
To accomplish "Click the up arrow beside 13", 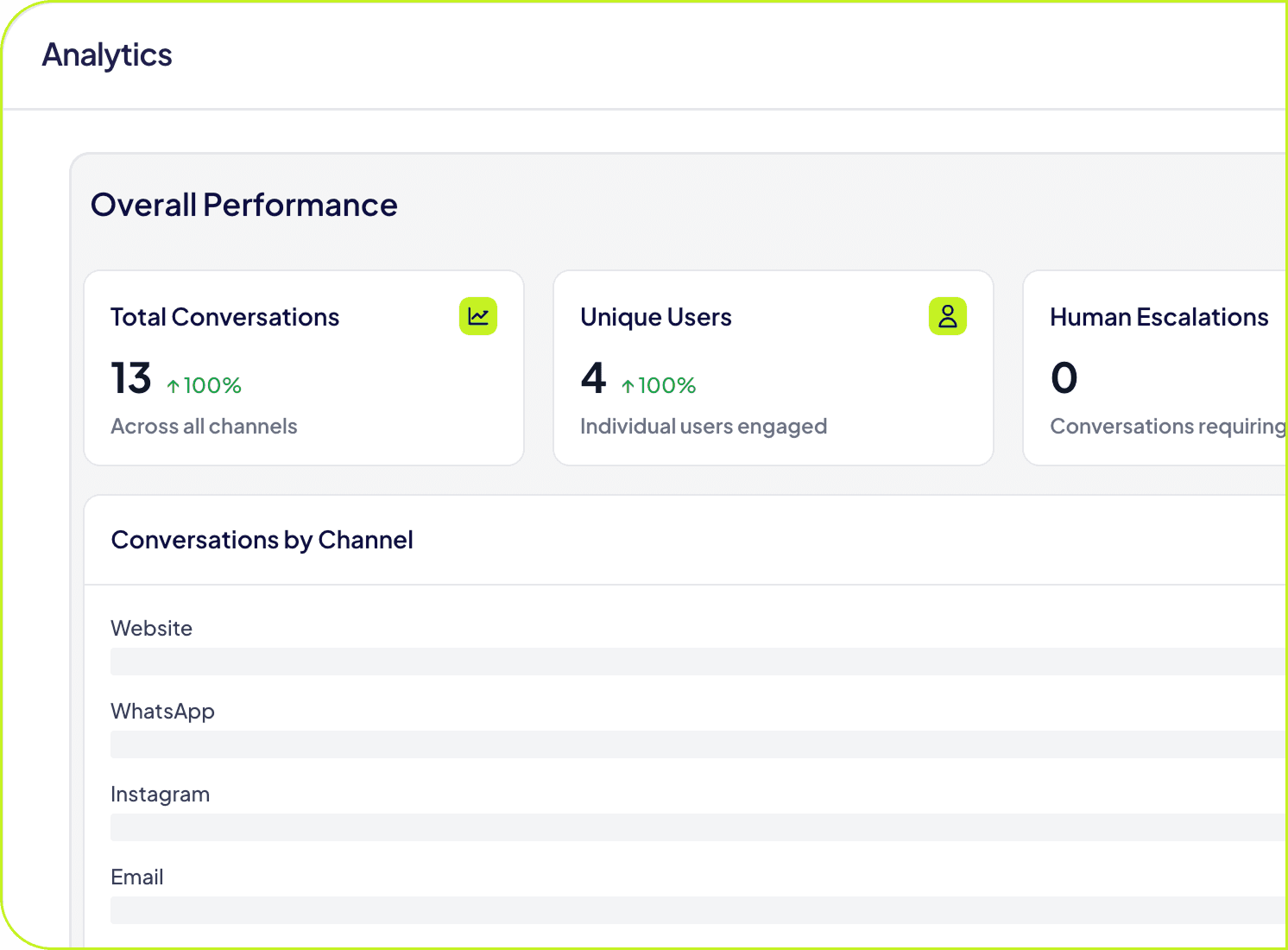I will (x=174, y=386).
